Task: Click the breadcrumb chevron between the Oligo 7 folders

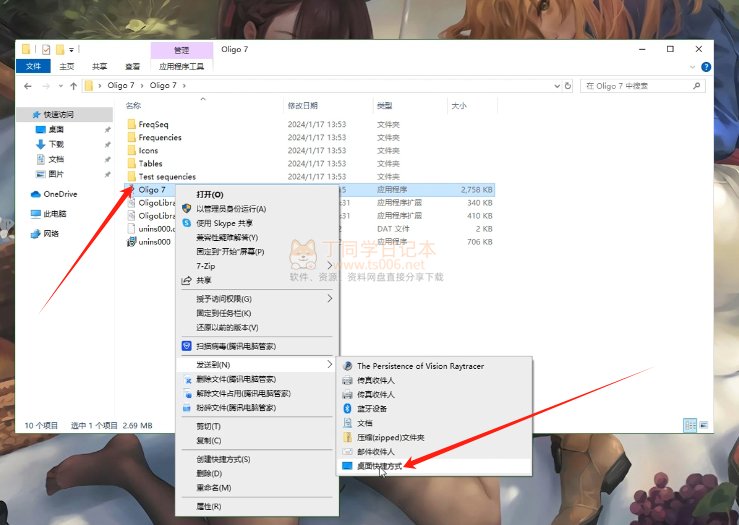Action: point(141,86)
